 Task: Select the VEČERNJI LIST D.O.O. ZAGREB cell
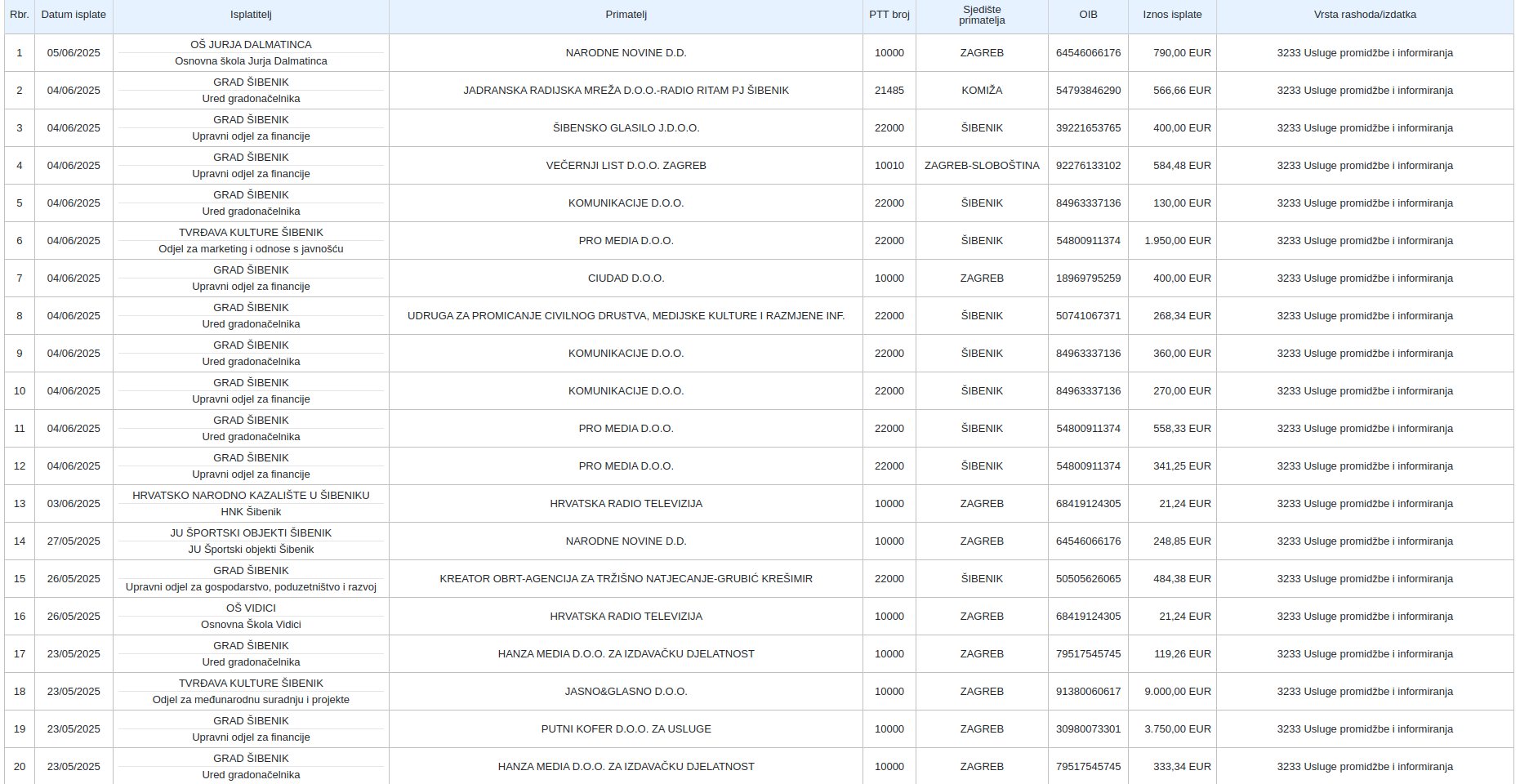click(x=626, y=166)
